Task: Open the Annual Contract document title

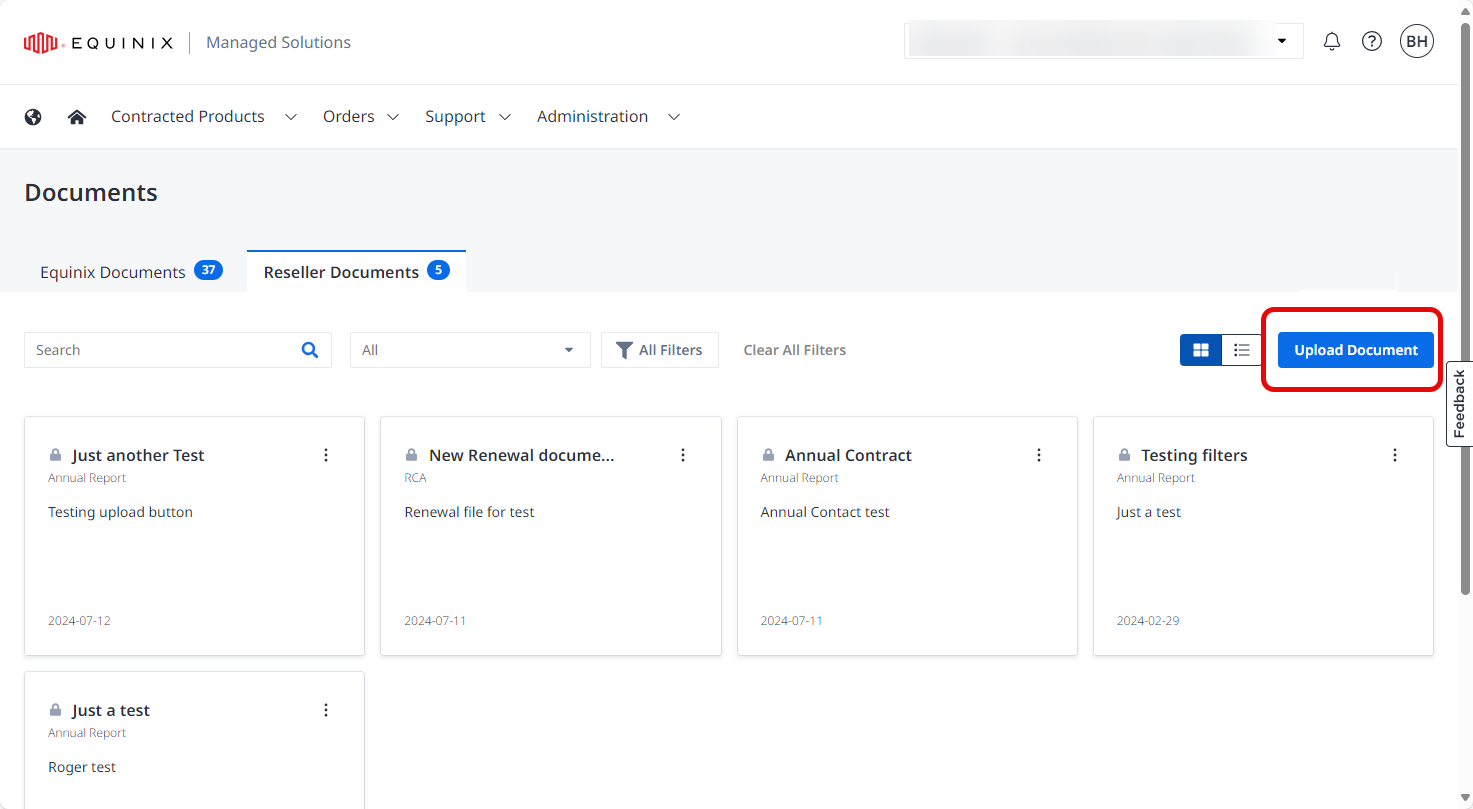Action: (848, 455)
